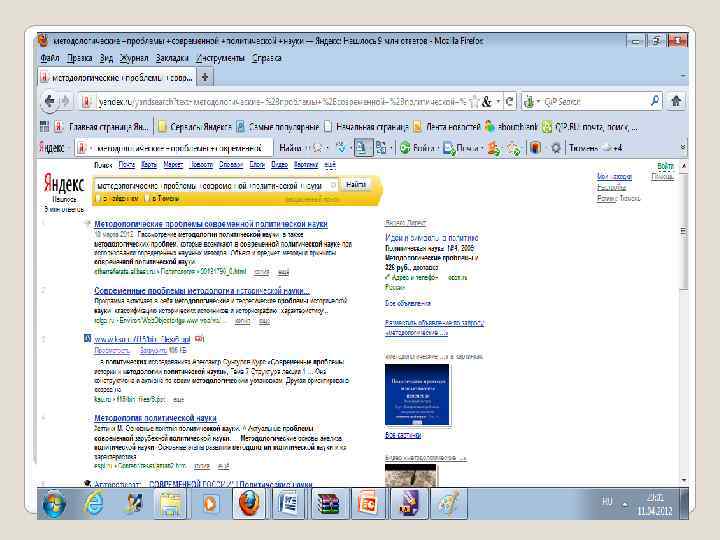Screen dimensions: 720x540
Task: Open the Инструменты menu
Action: 220,58
